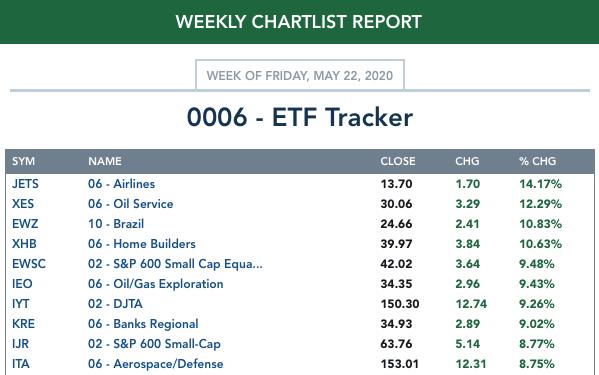Open the IYT symbol link
Image resolution: width=599 pixels, height=375 pixels.
21,304
